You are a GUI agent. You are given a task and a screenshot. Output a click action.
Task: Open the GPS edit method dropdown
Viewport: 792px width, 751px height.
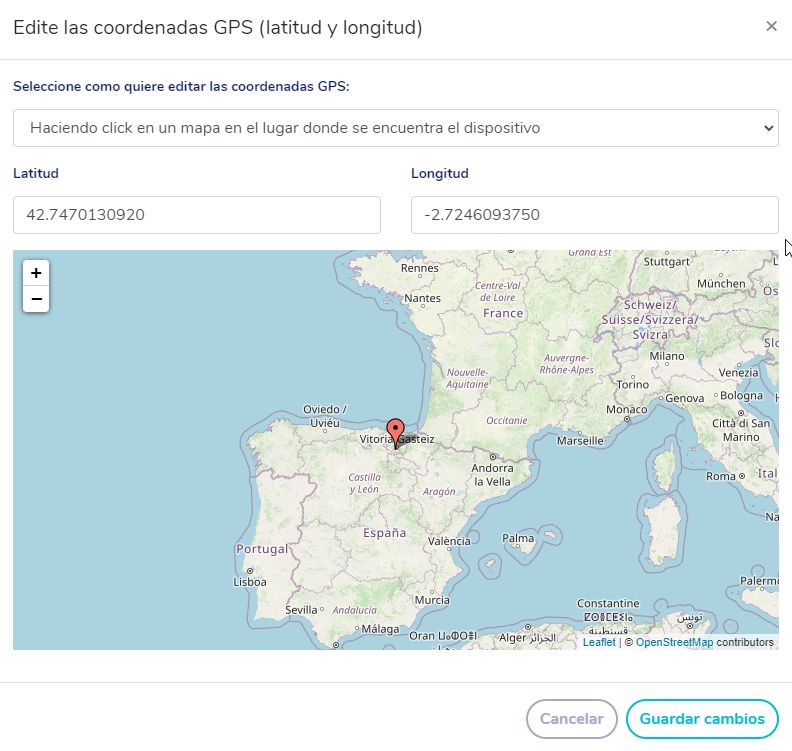(x=395, y=128)
